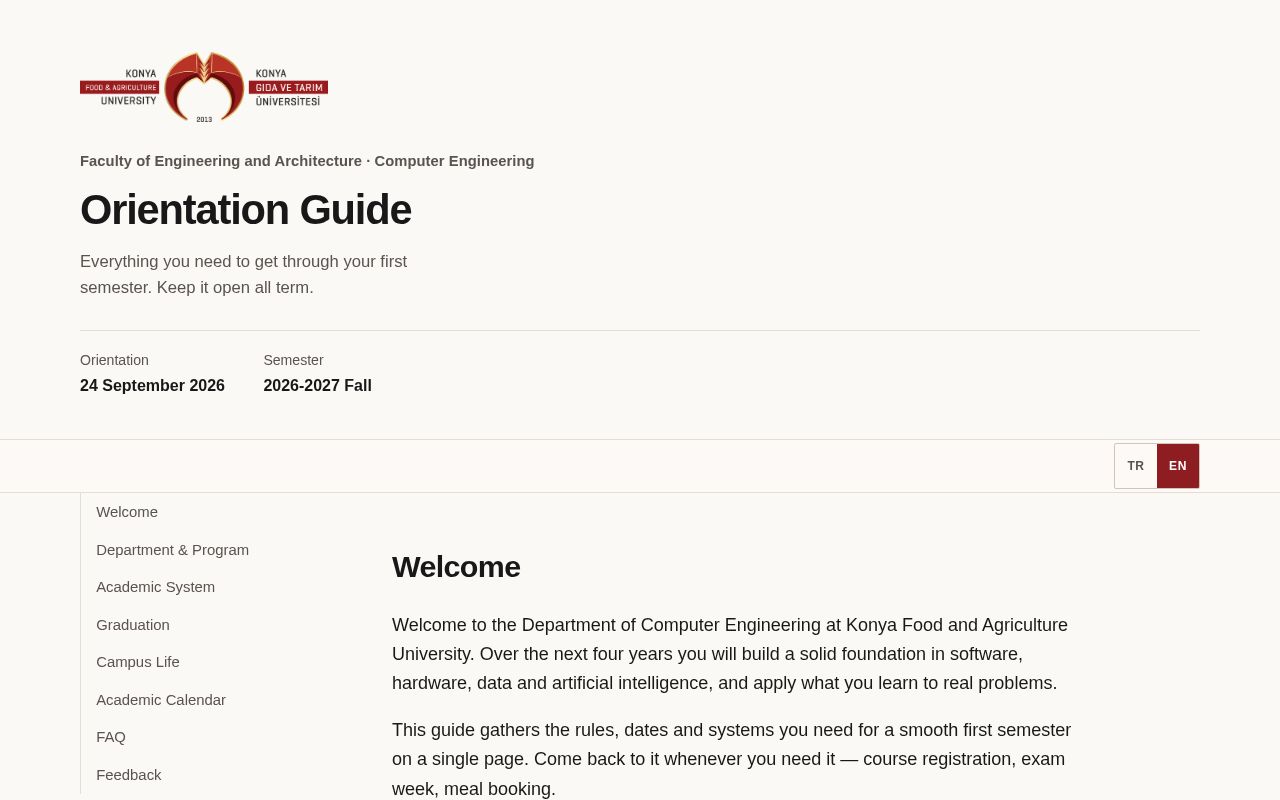The image size is (1280, 800).
Task: Select the EN language option
Action: click(x=1178, y=466)
